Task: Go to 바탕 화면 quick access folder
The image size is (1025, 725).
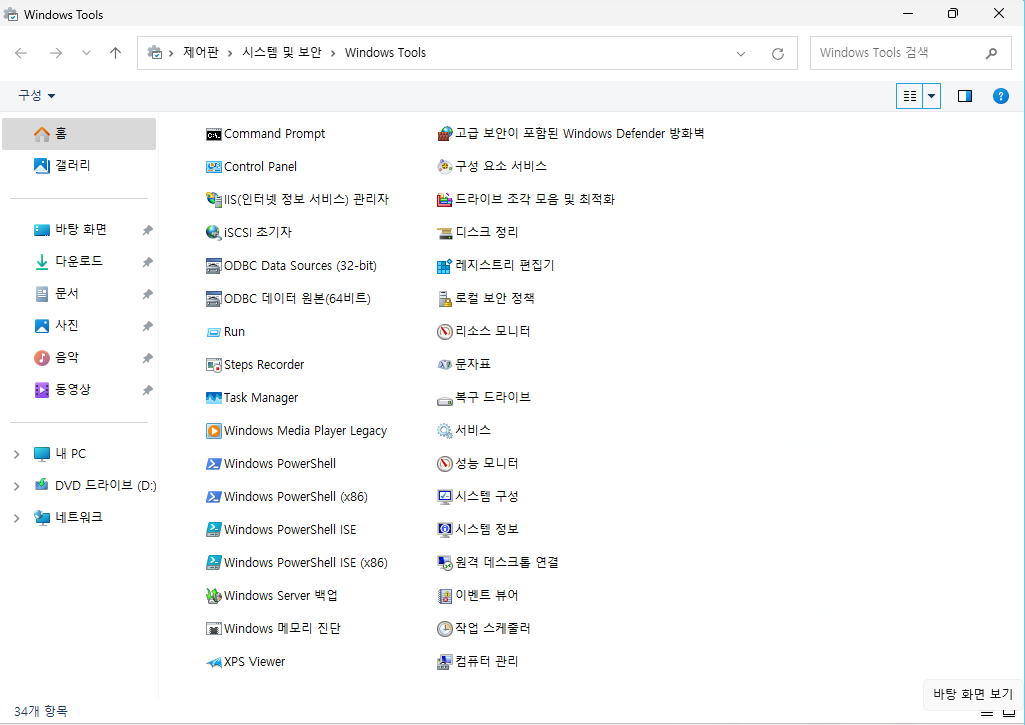Action: [x=79, y=229]
